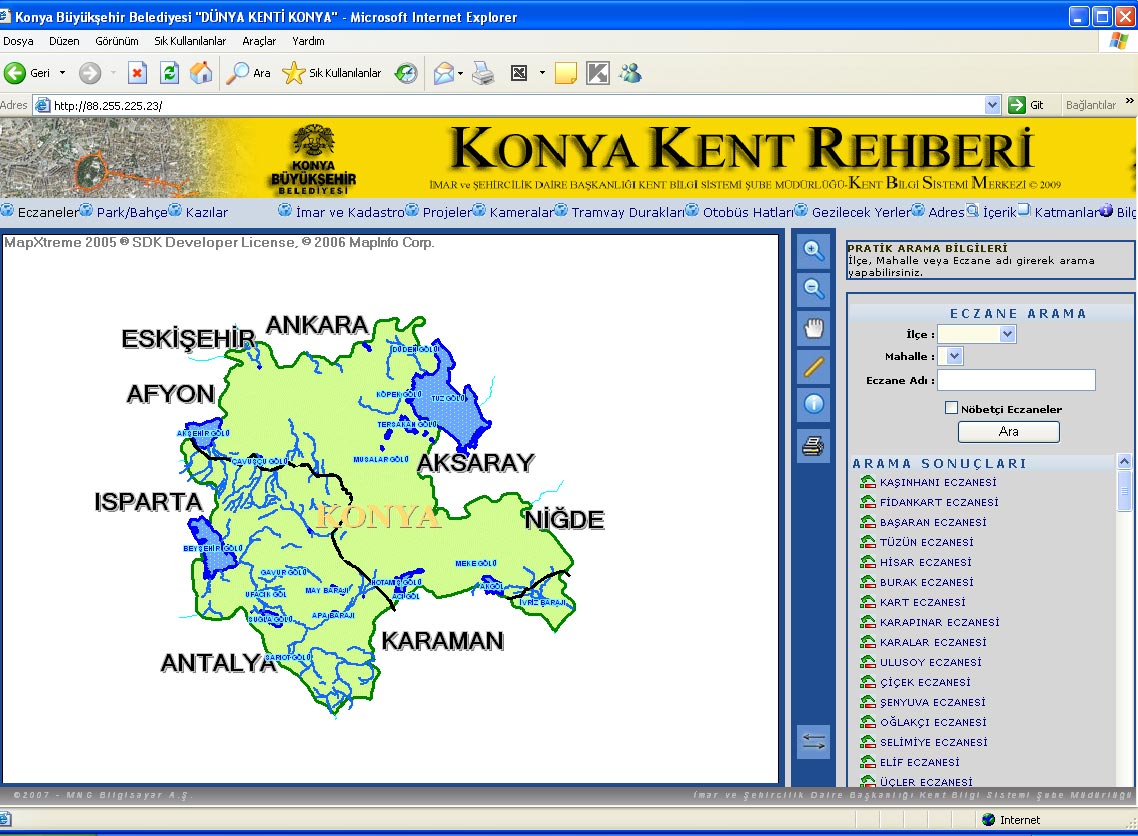The width and height of the screenshot is (1138, 836).
Task: Open the Görünüm menu
Action: [117, 41]
